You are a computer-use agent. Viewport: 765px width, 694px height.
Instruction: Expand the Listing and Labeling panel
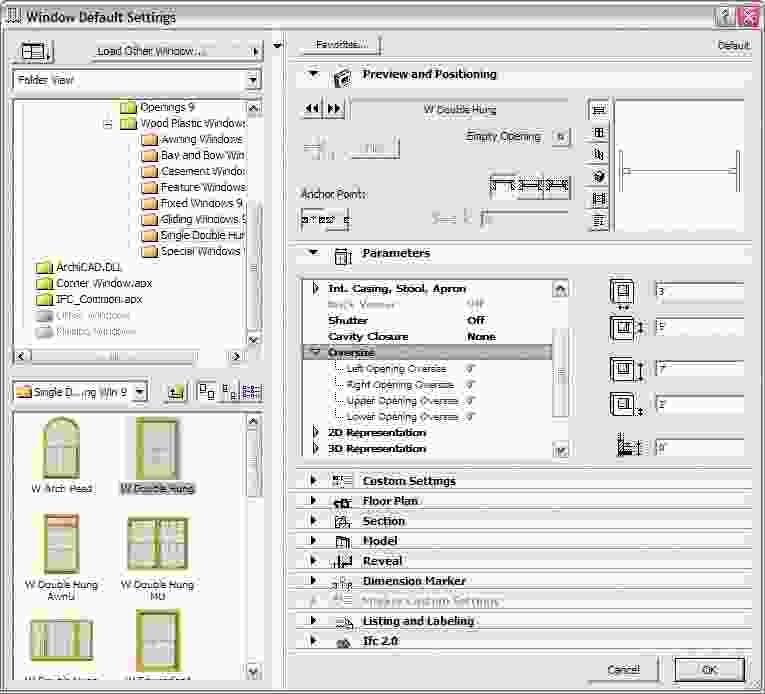[313, 620]
